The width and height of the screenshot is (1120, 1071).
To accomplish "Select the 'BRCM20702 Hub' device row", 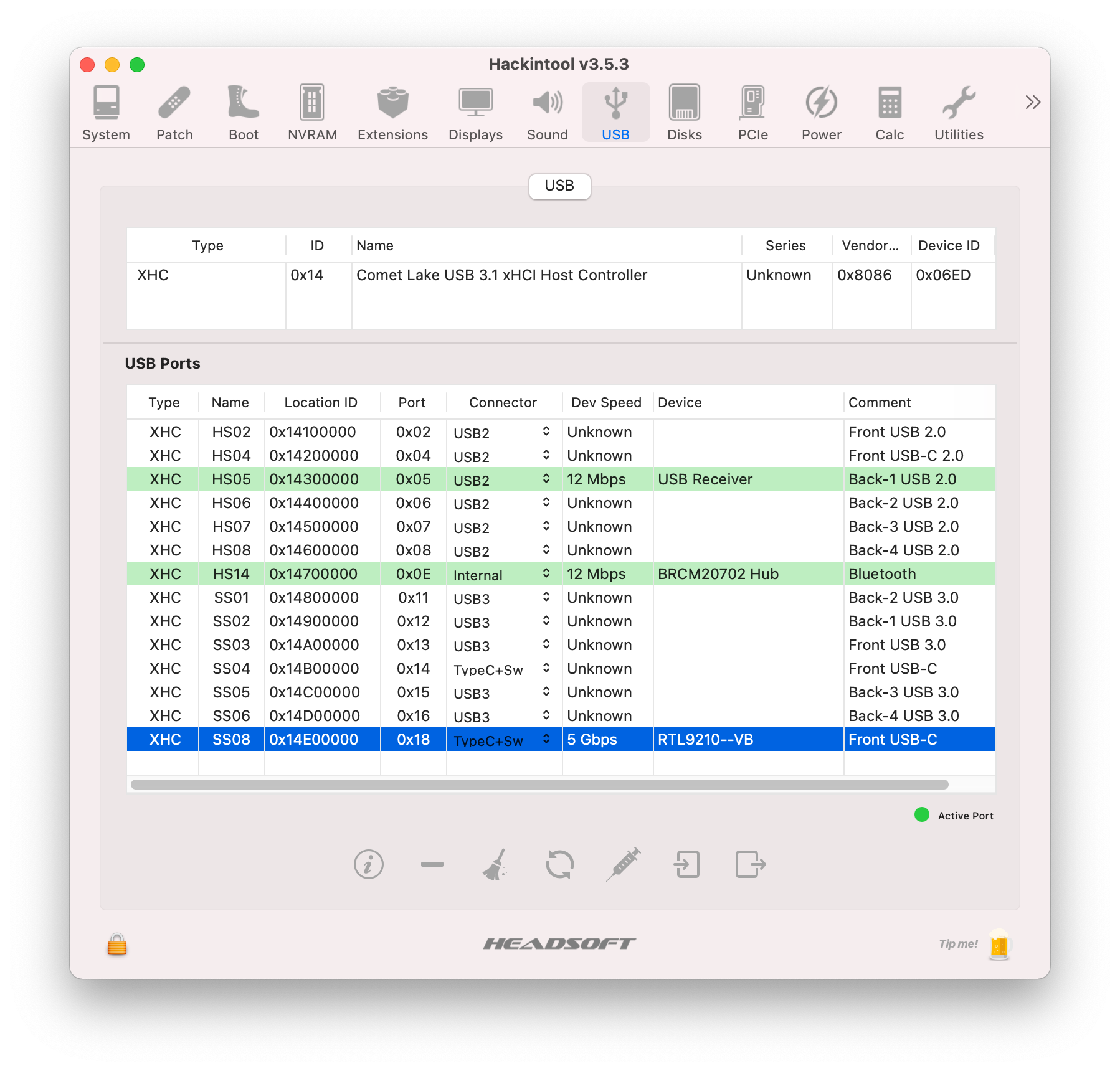I will [x=561, y=573].
